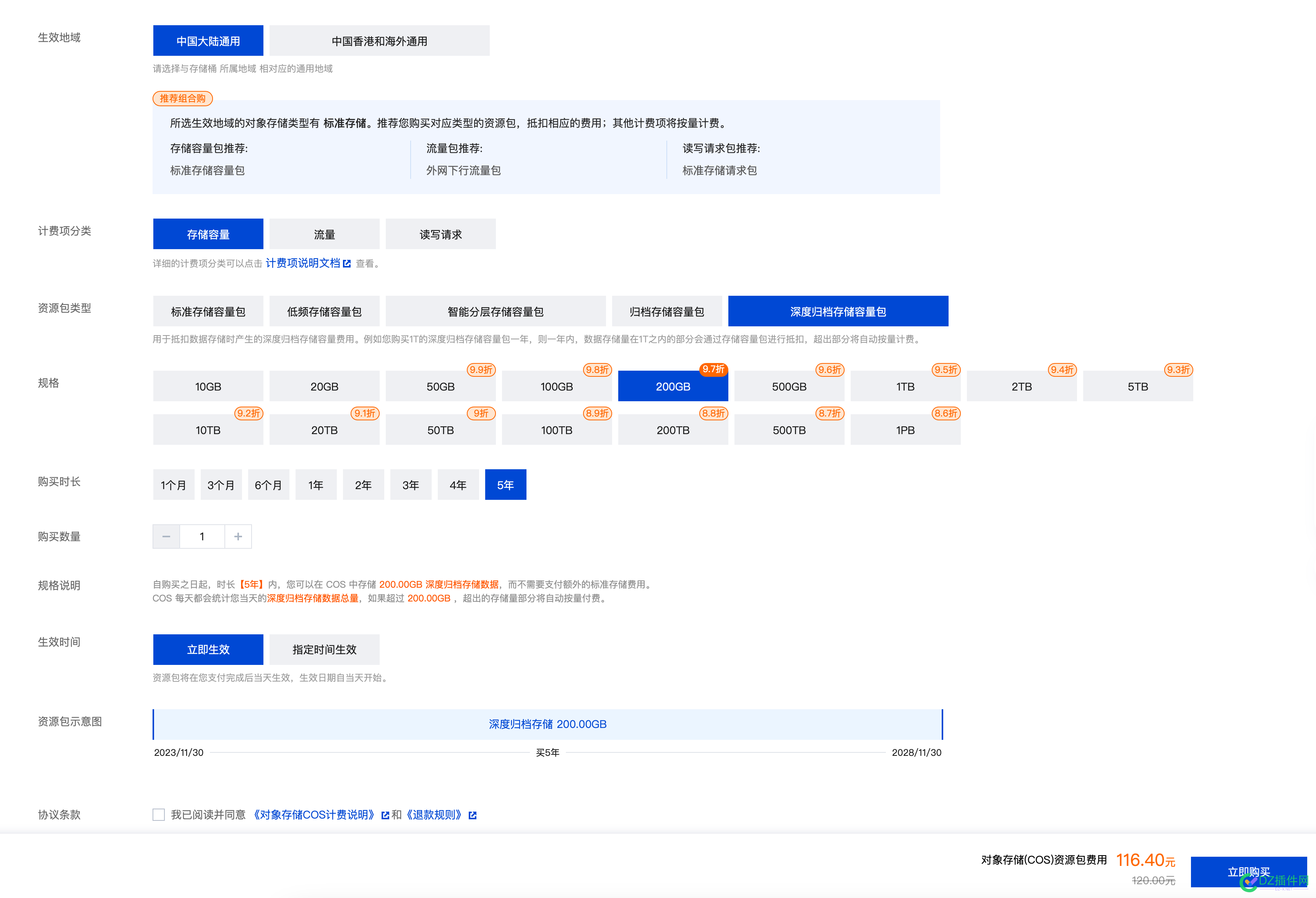Select the 500GB specification
The image size is (1316, 898).
[x=790, y=386]
